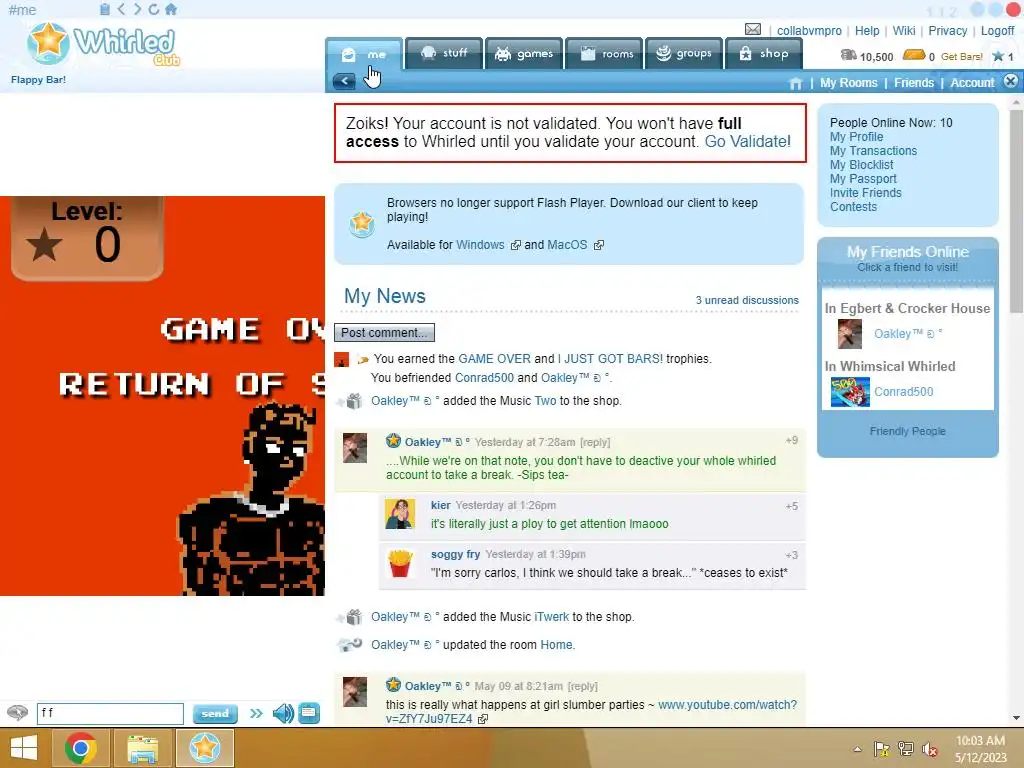The width and height of the screenshot is (1024, 768).
Task: Click the Whirled app taskbar icon
Action: pos(204,748)
